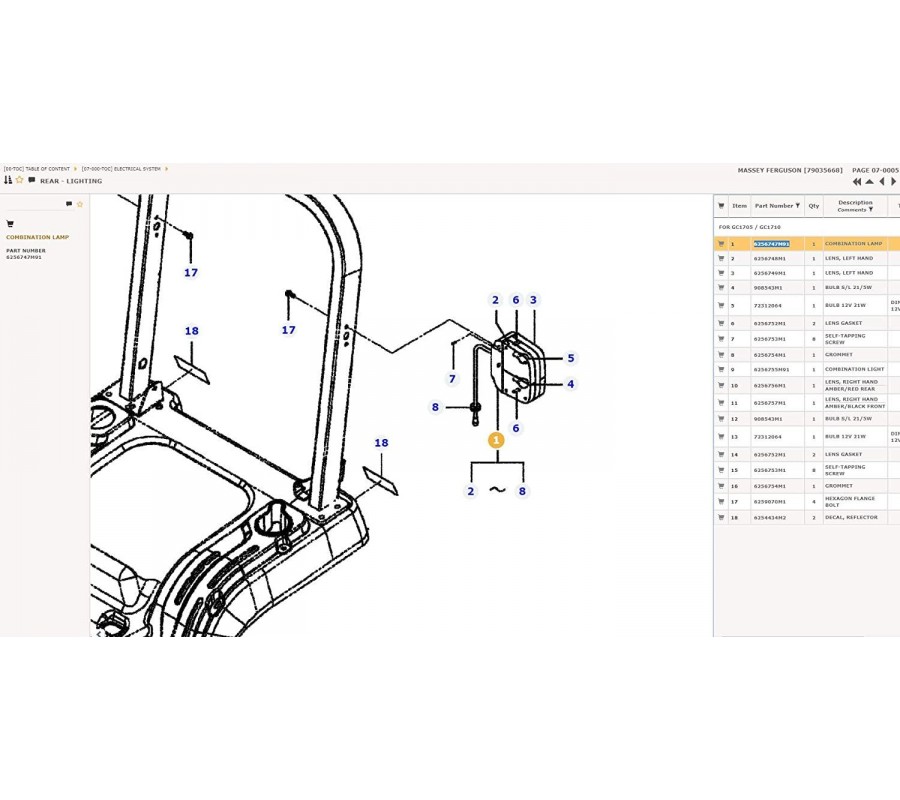Open the Description Comments column filter
This screenshot has width=900, height=800.
coord(871,210)
